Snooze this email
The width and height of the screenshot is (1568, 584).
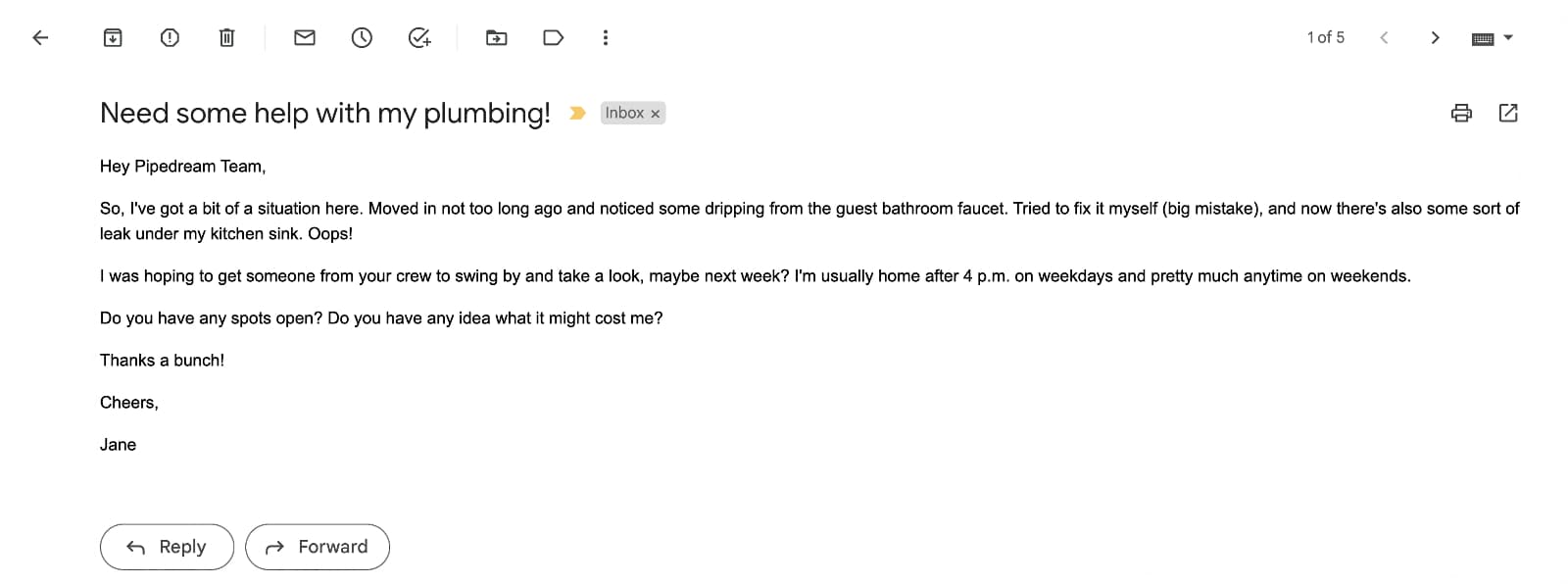click(x=361, y=37)
